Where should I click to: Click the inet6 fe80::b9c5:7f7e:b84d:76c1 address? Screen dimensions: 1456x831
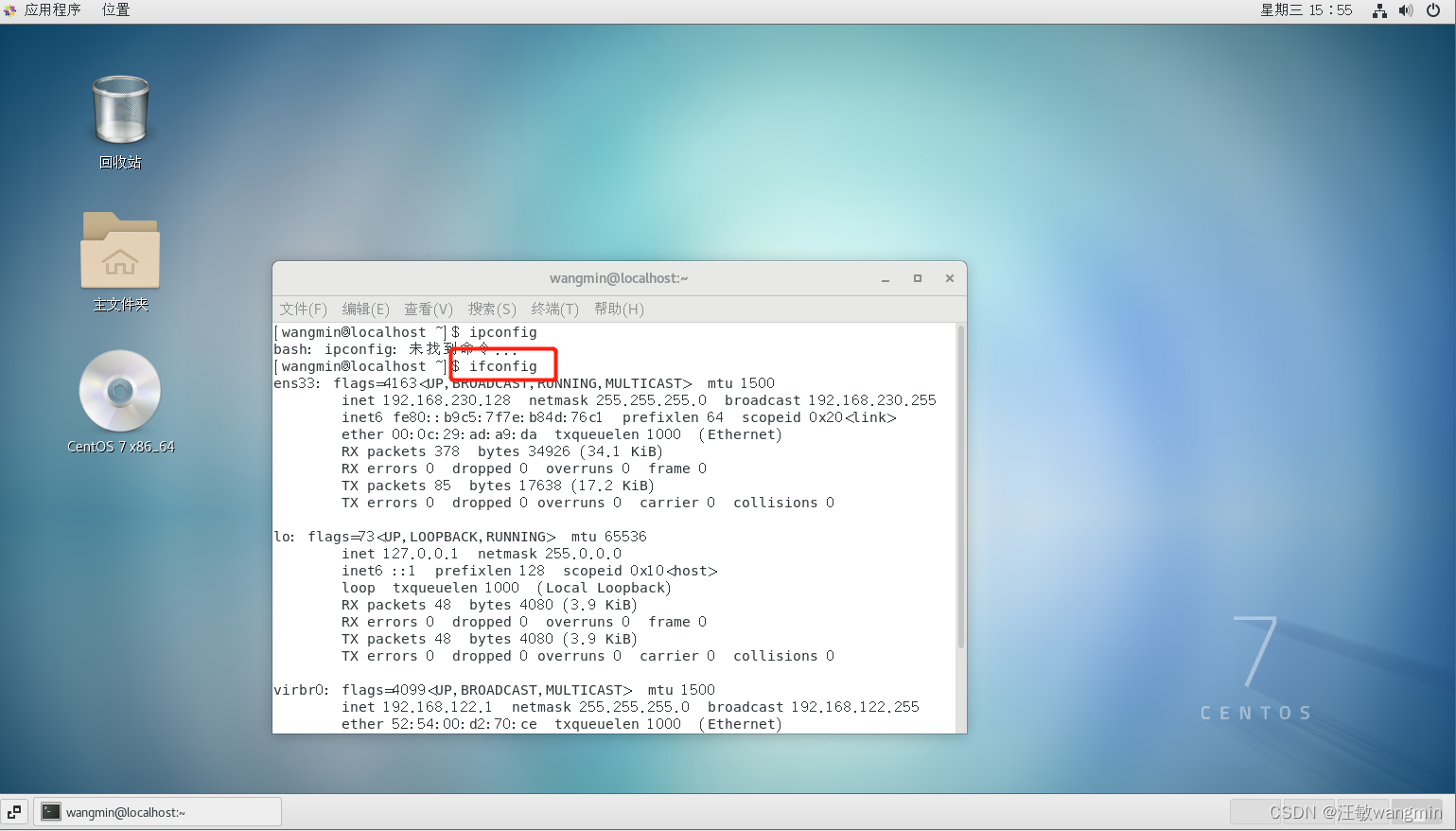point(498,417)
